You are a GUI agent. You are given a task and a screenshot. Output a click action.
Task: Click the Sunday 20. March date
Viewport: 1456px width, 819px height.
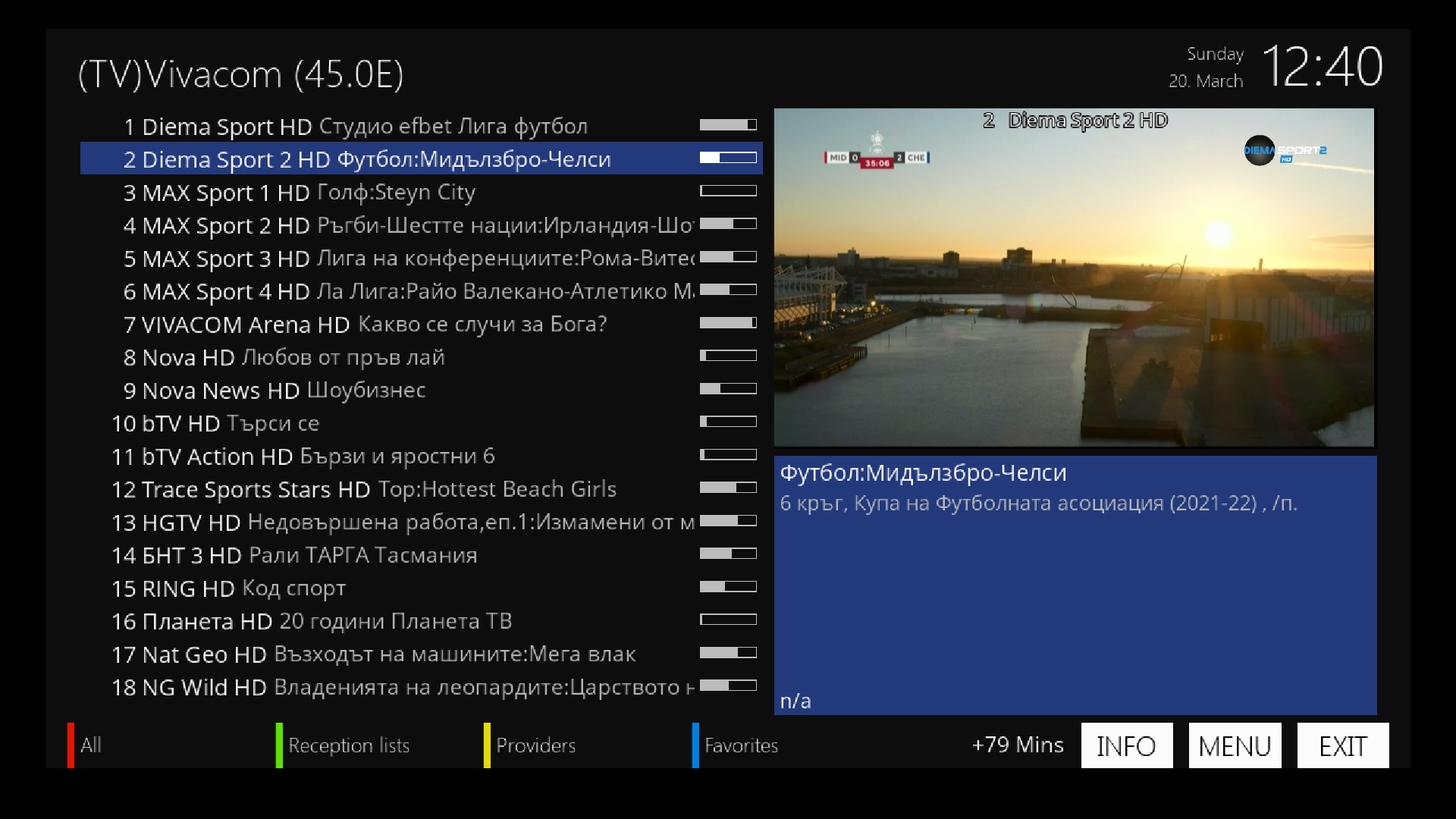coord(1206,67)
